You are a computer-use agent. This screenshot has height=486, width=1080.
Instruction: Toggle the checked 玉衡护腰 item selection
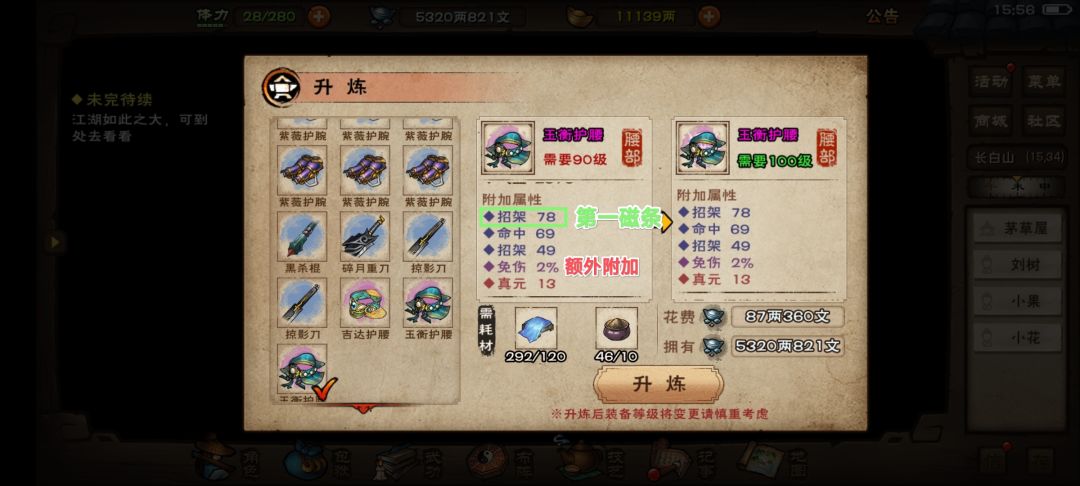pos(302,370)
